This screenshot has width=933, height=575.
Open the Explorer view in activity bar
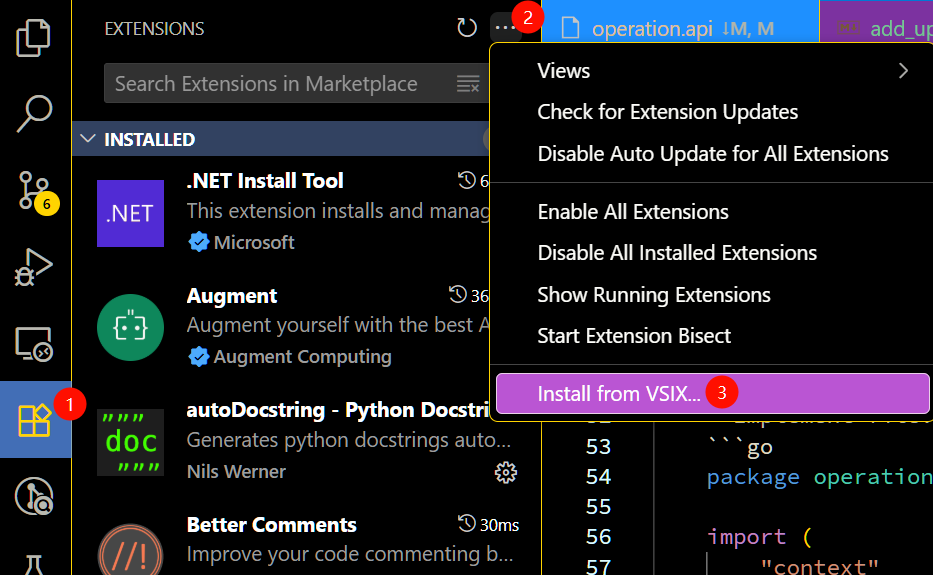tap(35, 37)
